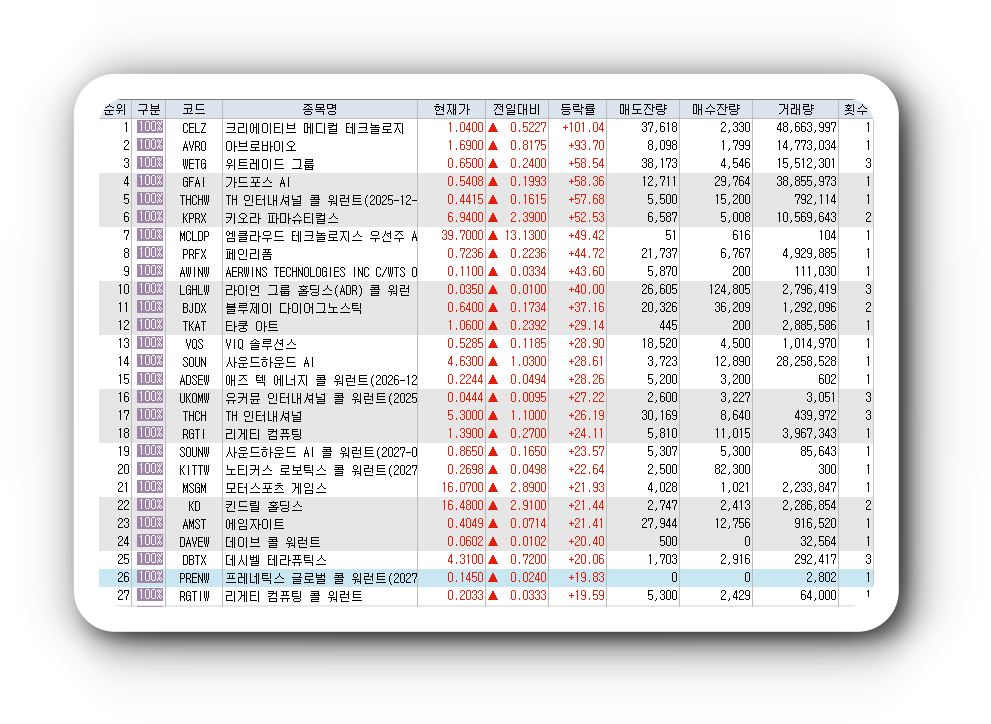The height and width of the screenshot is (724, 991).
Task: Select the AVRO stock code
Action: click(x=194, y=146)
